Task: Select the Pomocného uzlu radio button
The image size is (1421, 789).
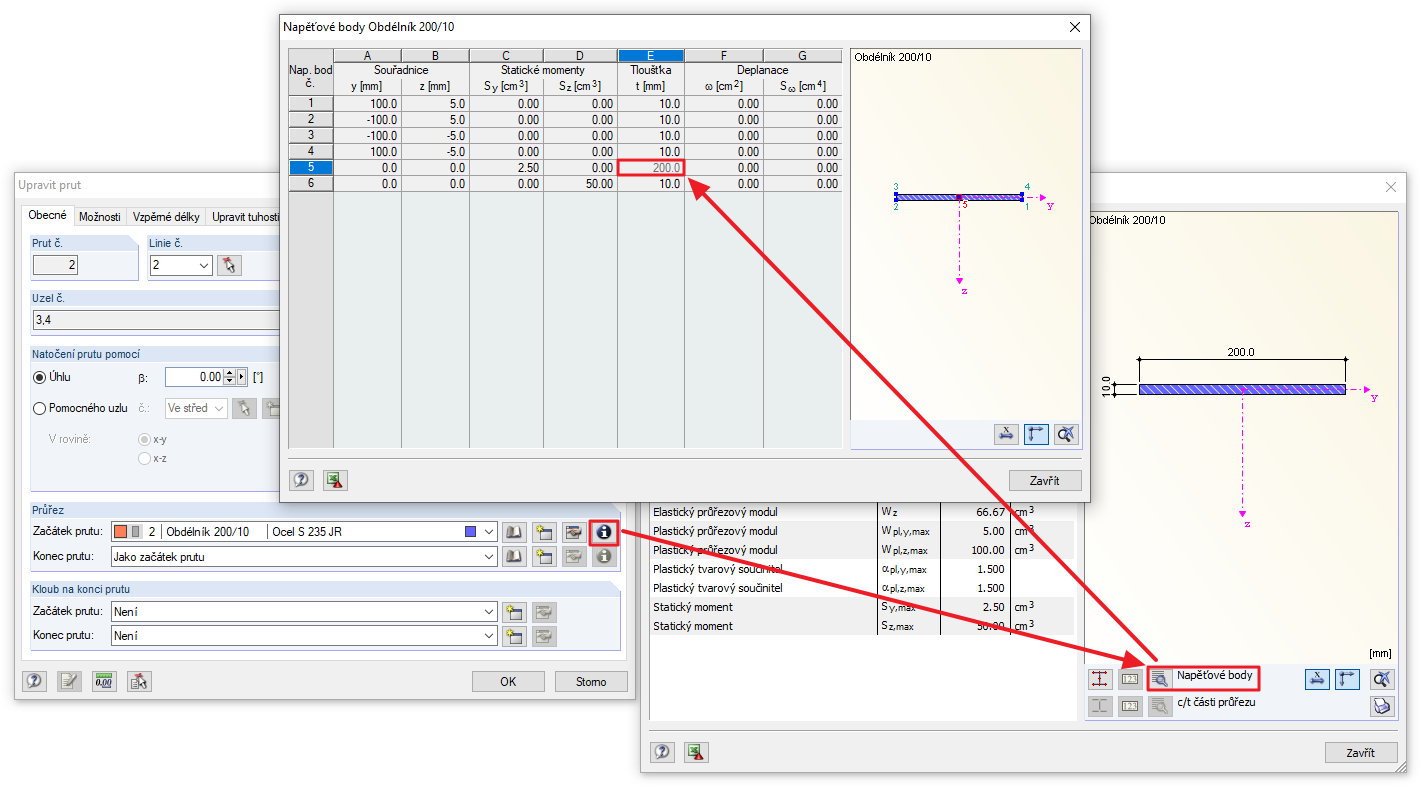Action: click(x=40, y=408)
